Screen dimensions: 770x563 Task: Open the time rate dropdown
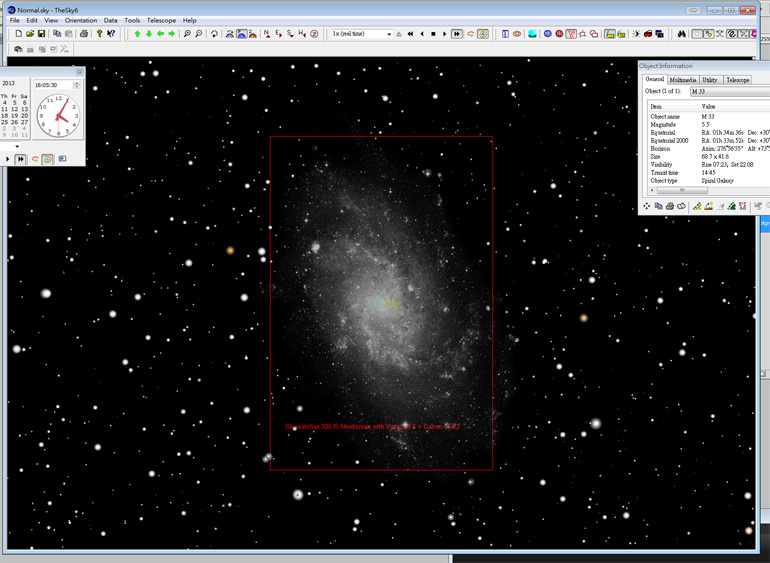point(389,34)
